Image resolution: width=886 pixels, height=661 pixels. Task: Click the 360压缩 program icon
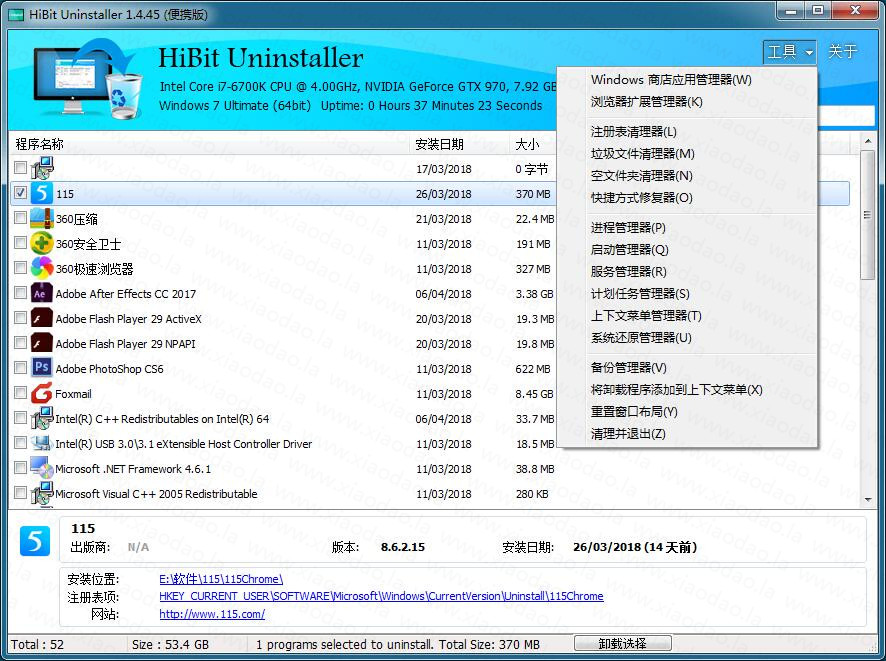(x=42, y=218)
